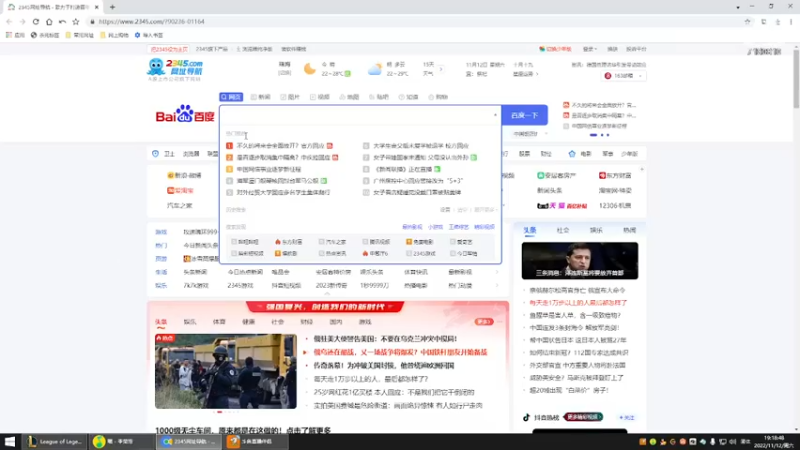Click the moon weather icon for tonight

pyautogui.click(x=310, y=69)
